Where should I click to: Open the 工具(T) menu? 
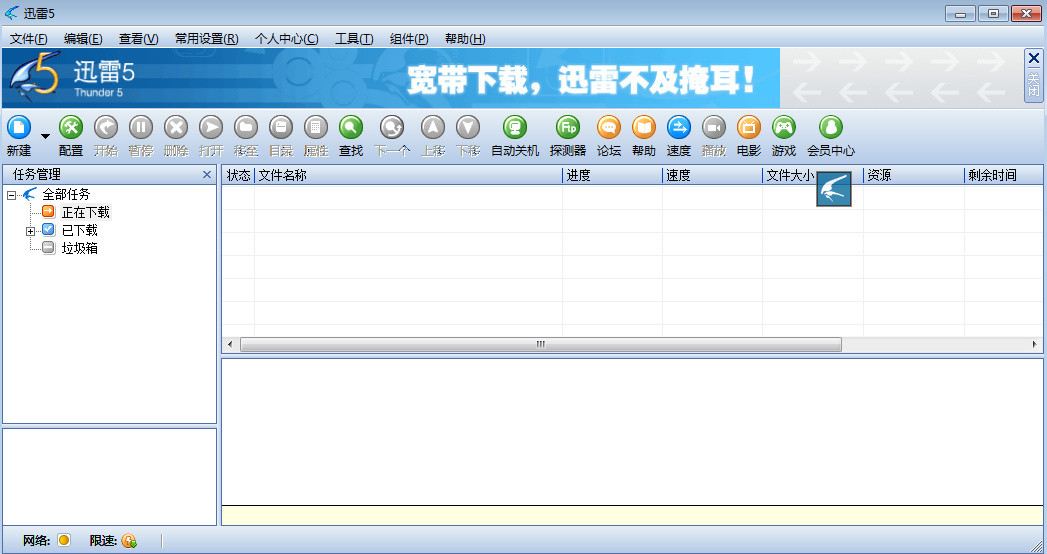[354, 39]
